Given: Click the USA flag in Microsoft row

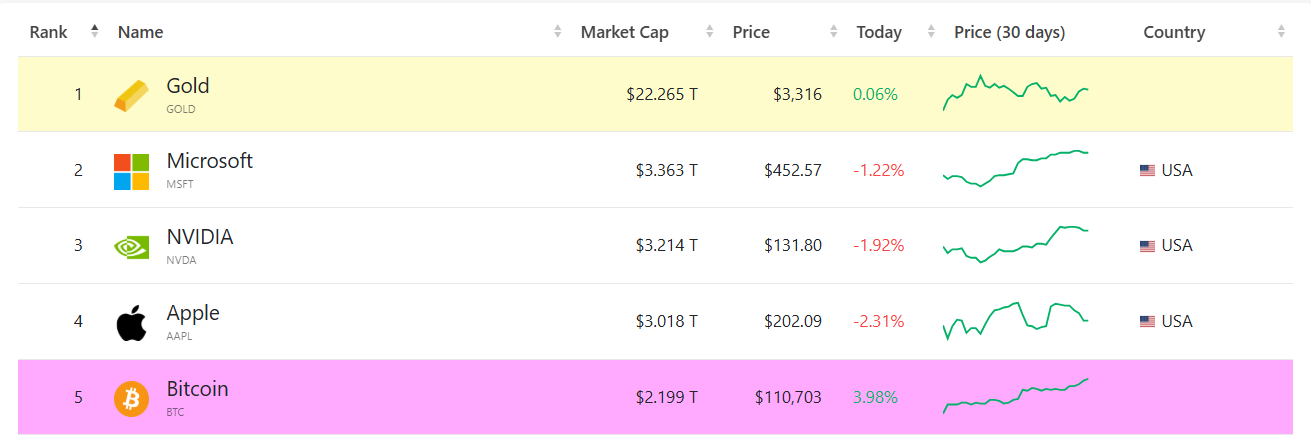Looking at the screenshot, I should pos(1147,171).
